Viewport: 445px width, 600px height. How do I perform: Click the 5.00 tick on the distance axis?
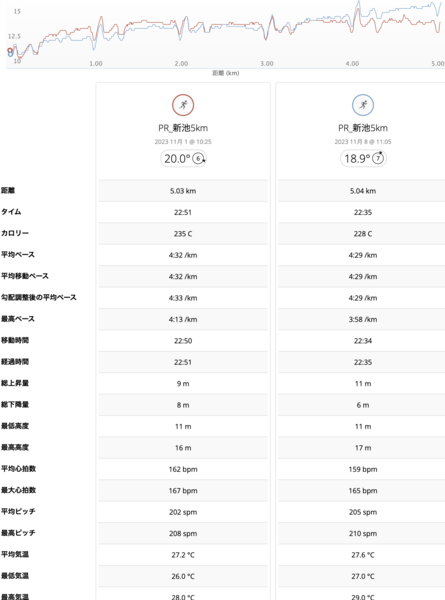point(438,64)
